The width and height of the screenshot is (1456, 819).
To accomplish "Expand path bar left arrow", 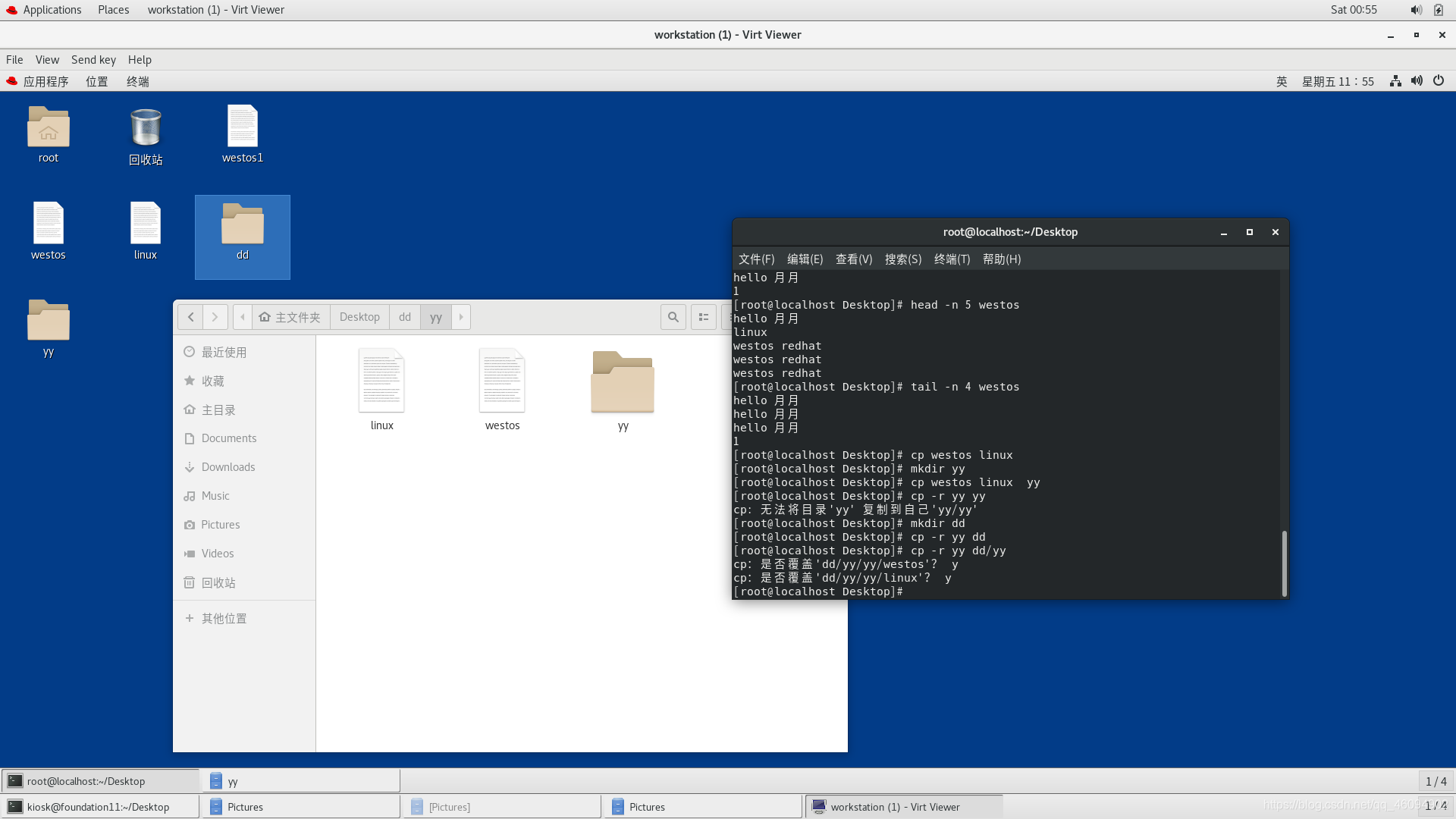I will click(x=243, y=317).
